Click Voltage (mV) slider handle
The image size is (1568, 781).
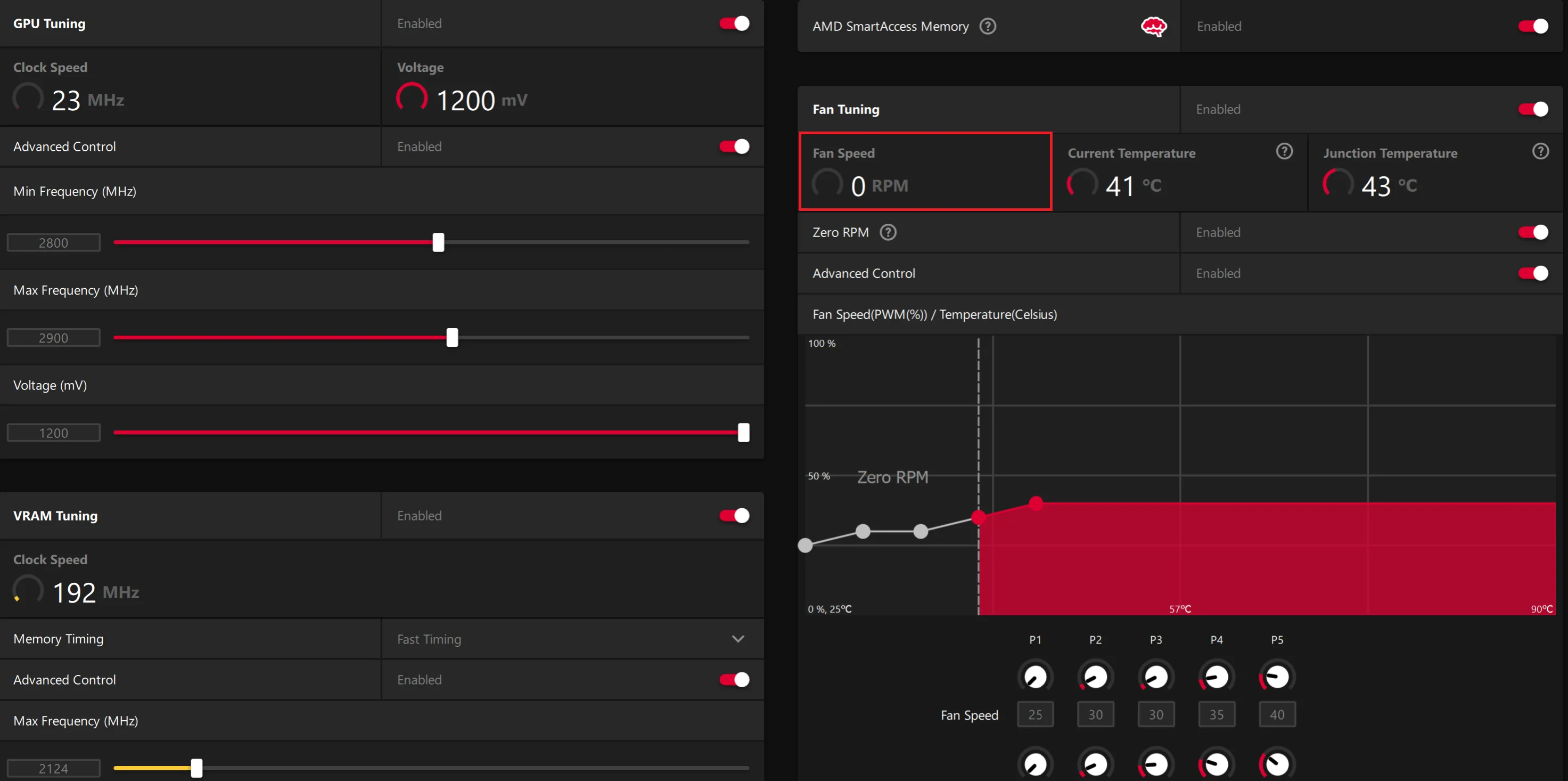click(x=743, y=433)
